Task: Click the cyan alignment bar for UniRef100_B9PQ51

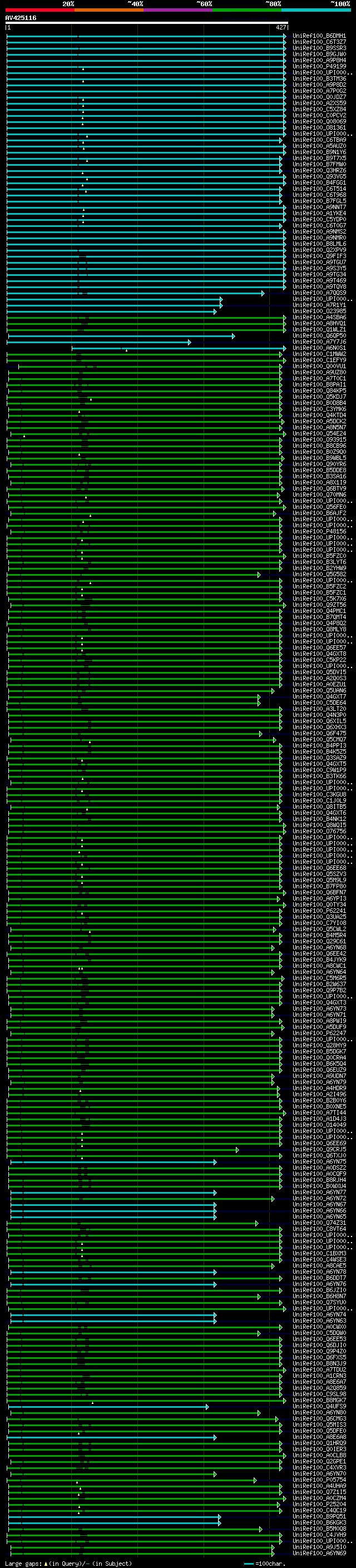Action: 115,1517
